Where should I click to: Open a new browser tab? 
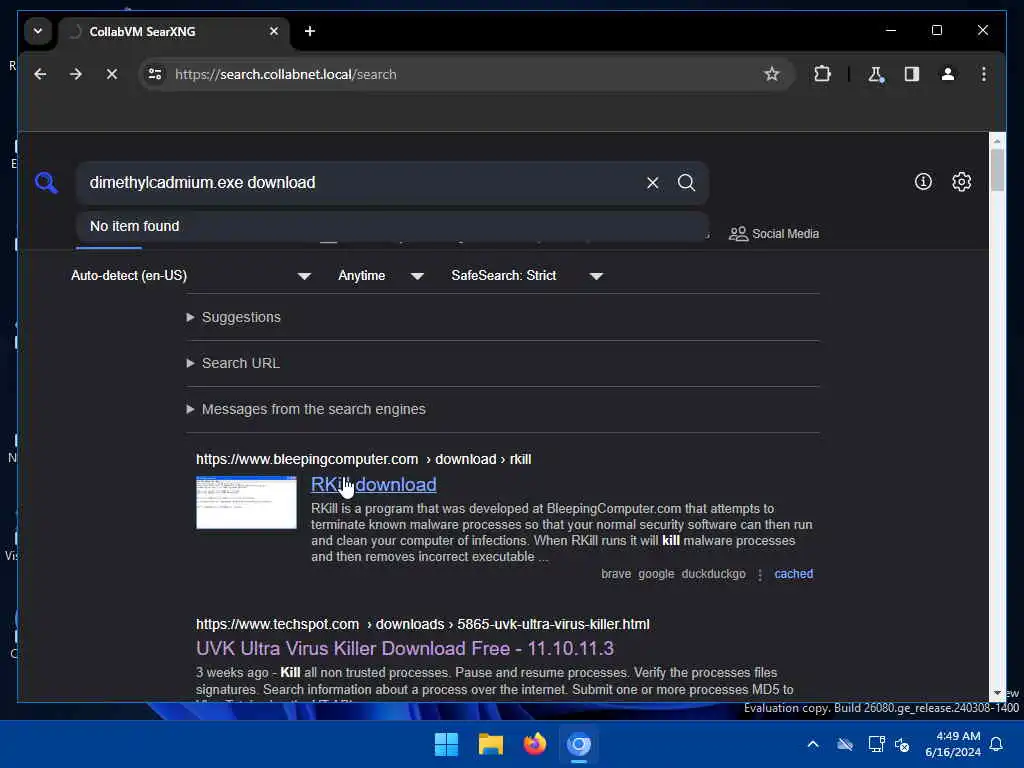pos(310,31)
